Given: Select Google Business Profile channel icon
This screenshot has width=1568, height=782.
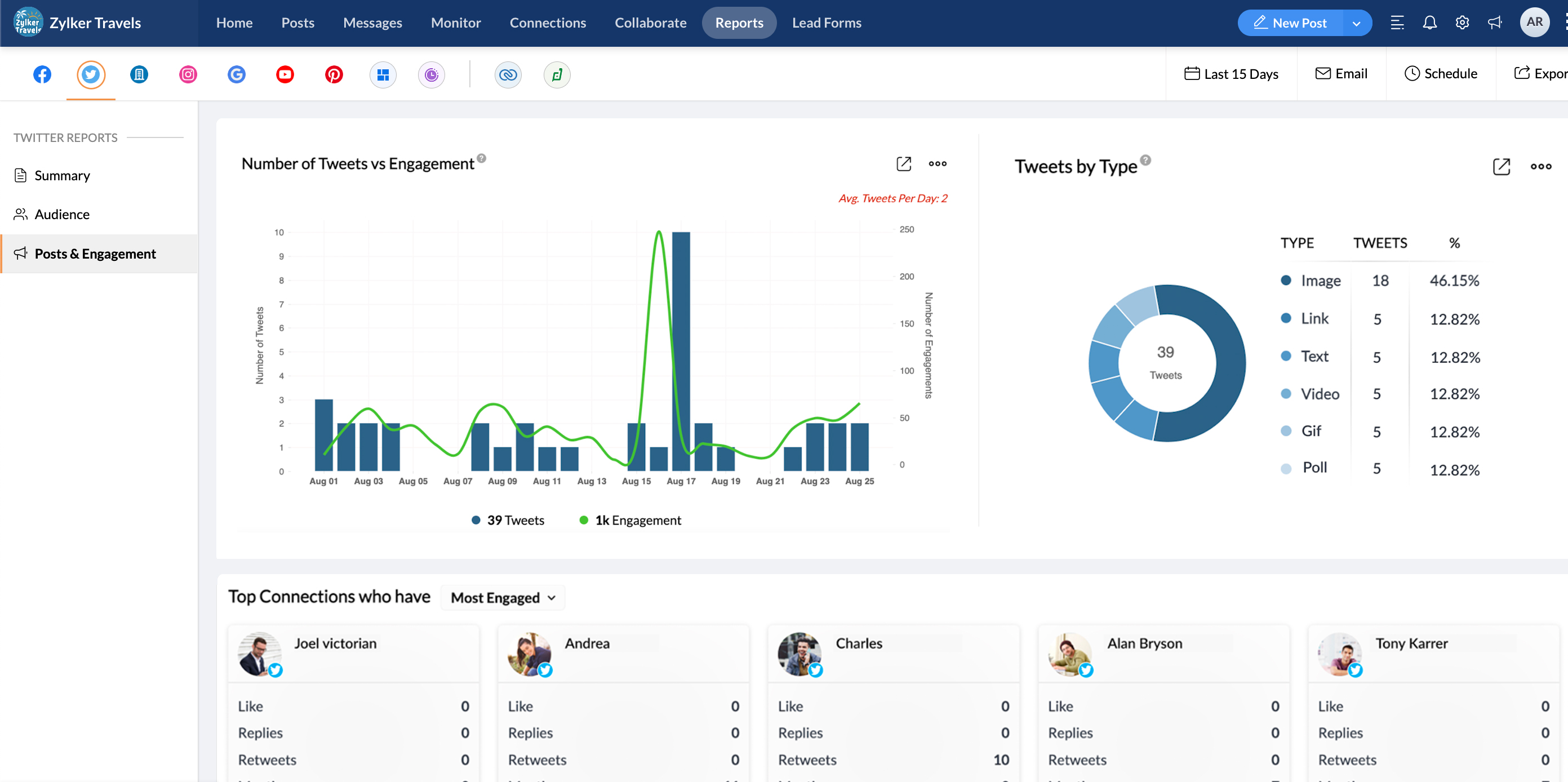Looking at the screenshot, I should pyautogui.click(x=236, y=74).
